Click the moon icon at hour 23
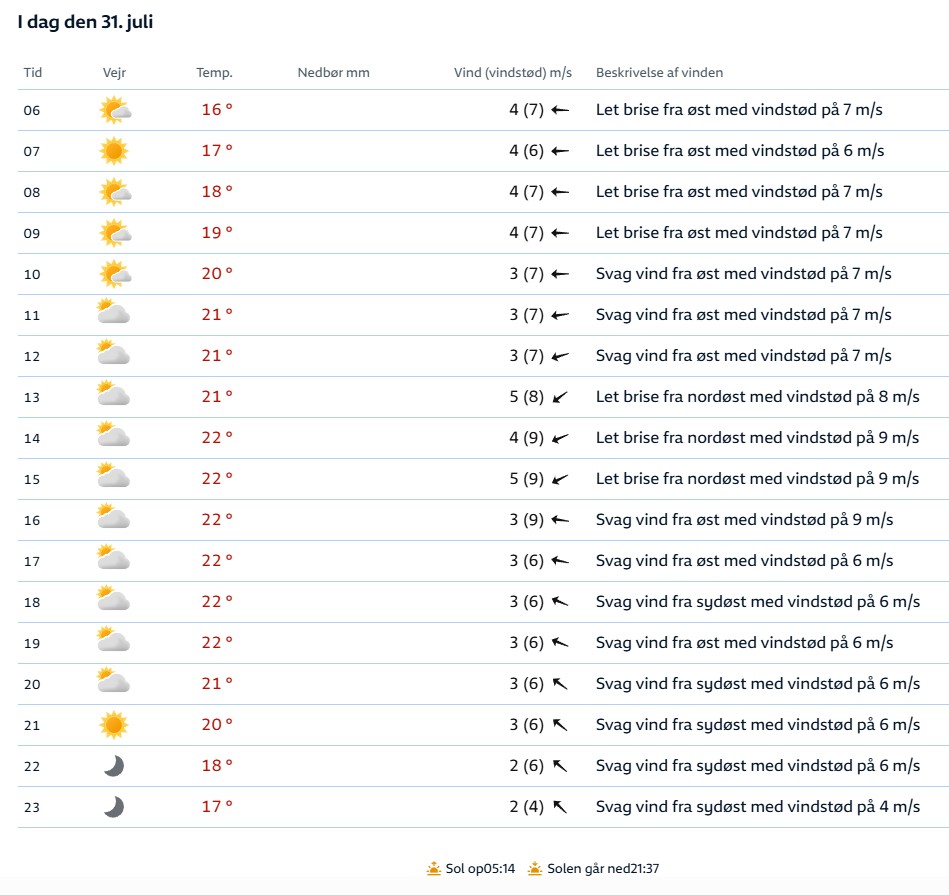Image resolution: width=949 pixels, height=895 pixels. click(x=114, y=806)
